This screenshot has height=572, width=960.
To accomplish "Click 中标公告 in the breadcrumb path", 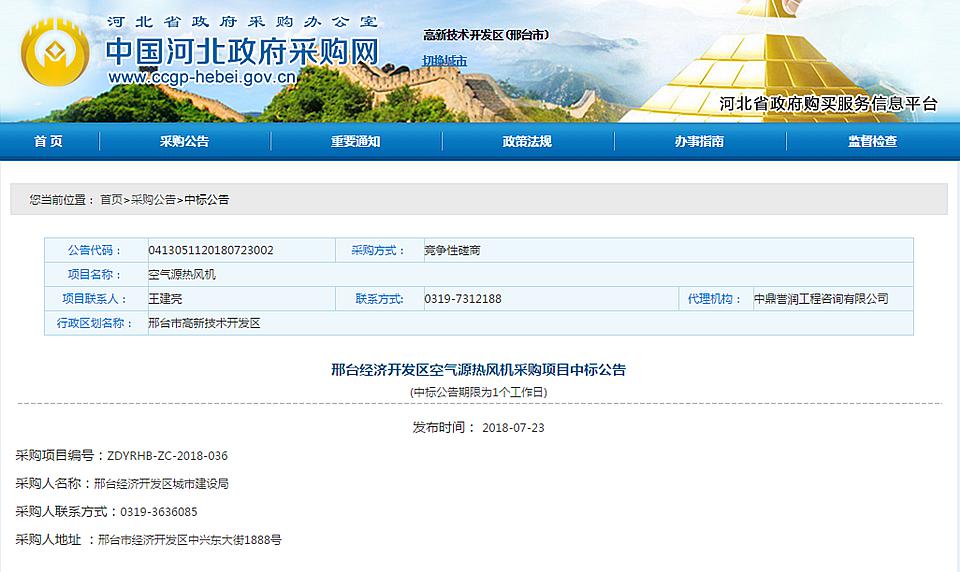I will point(206,200).
